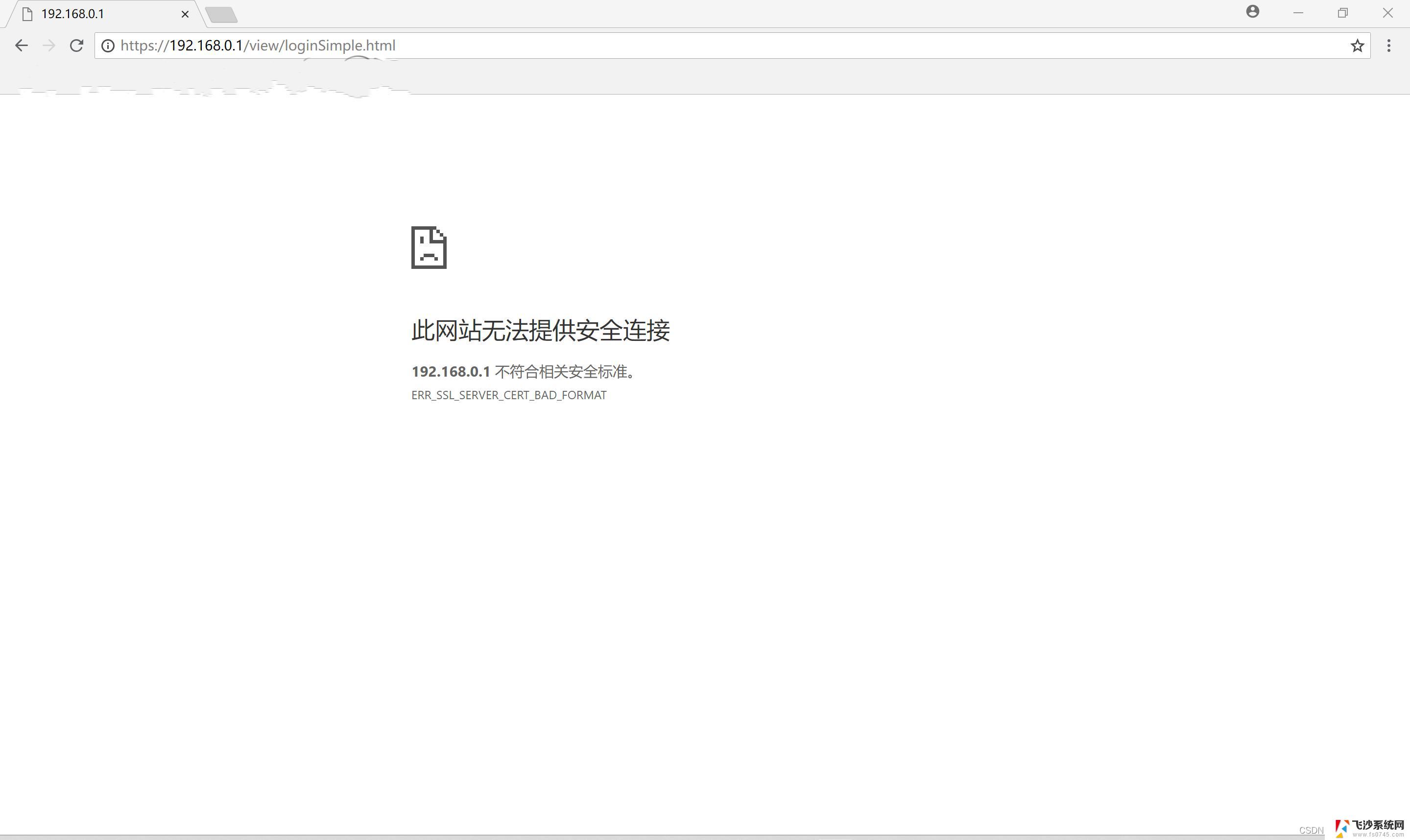Open Chrome three-dot menu
This screenshot has height=840, width=1410.
(x=1388, y=45)
